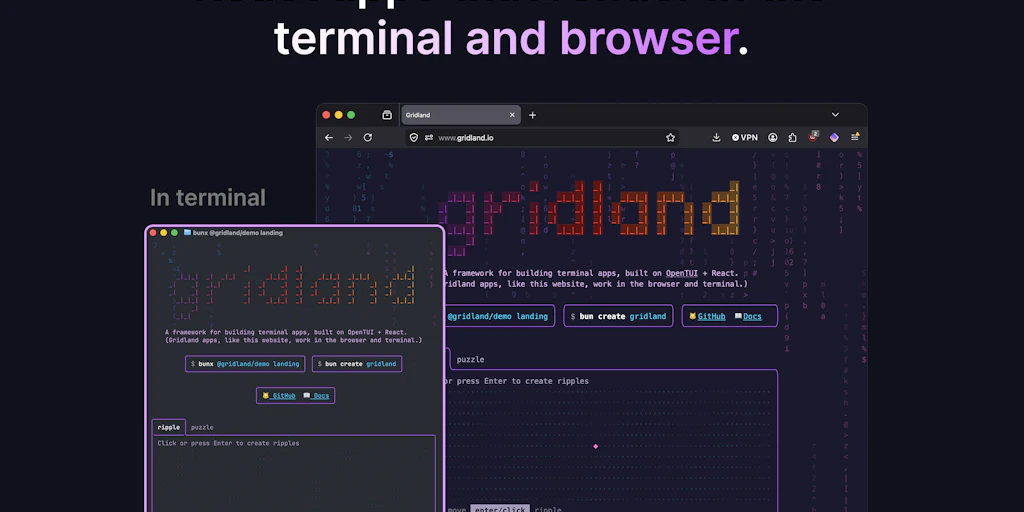
Task: Click the browser window's green zoom button
Action: click(351, 115)
